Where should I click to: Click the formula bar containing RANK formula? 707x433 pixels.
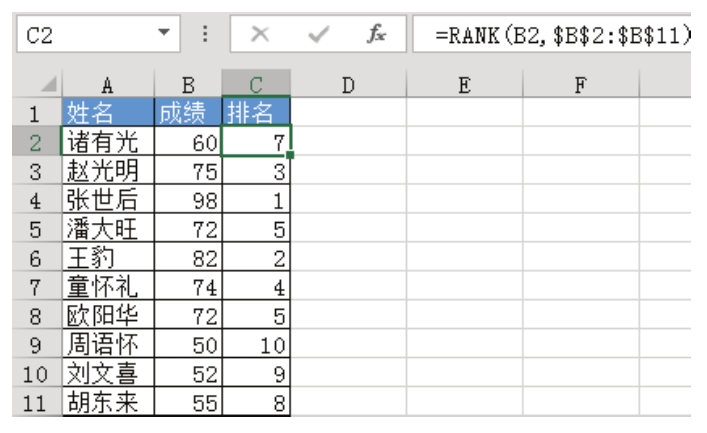(x=562, y=36)
